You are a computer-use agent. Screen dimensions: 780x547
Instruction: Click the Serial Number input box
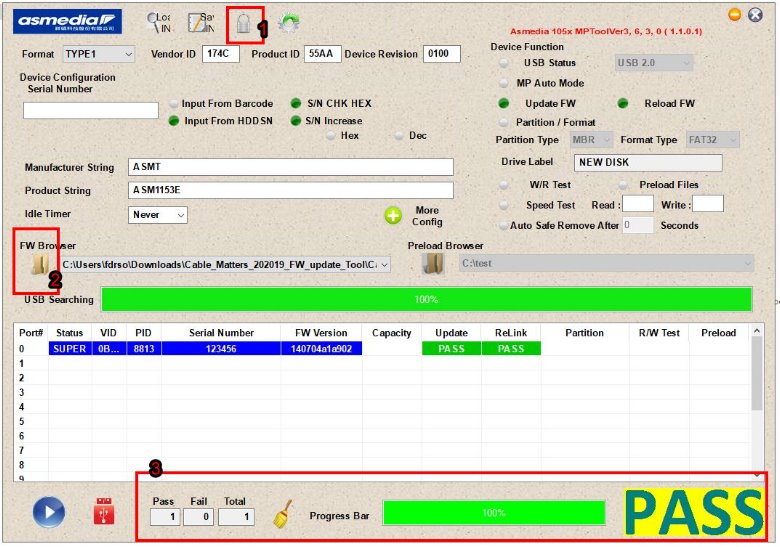pos(91,110)
